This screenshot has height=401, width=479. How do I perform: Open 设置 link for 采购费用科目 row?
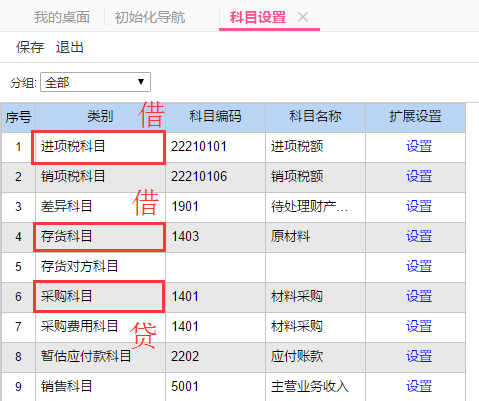point(419,327)
